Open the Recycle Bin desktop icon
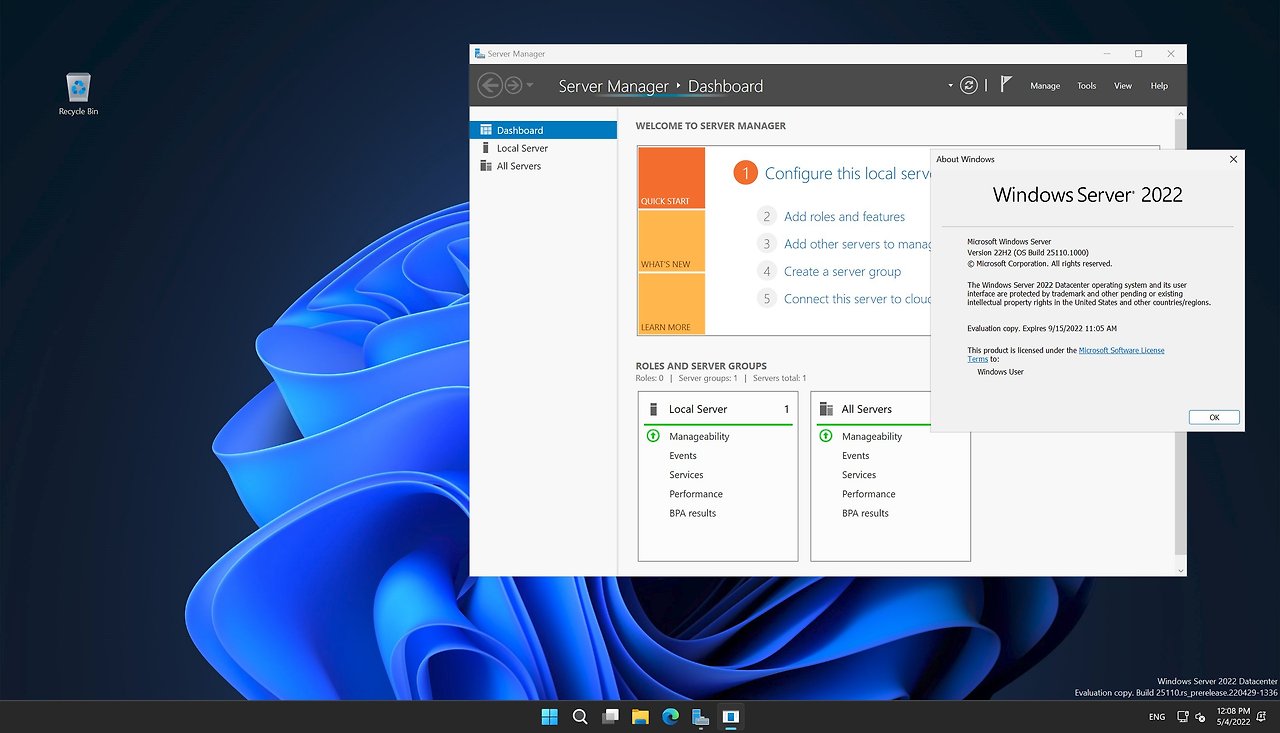Viewport: 1280px width, 733px height. tap(78, 94)
